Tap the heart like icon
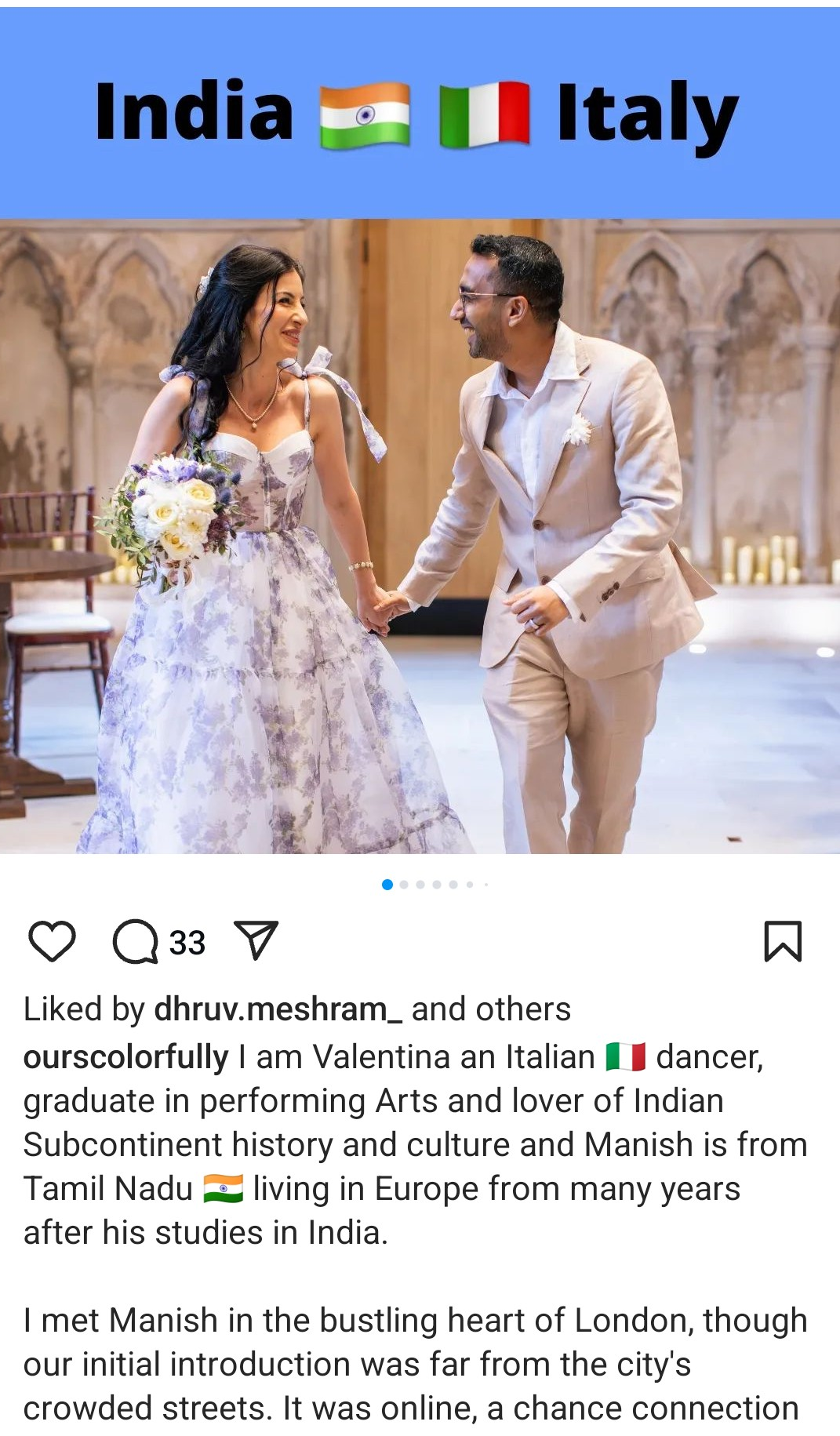The height and width of the screenshot is (1436, 840). 52,941
